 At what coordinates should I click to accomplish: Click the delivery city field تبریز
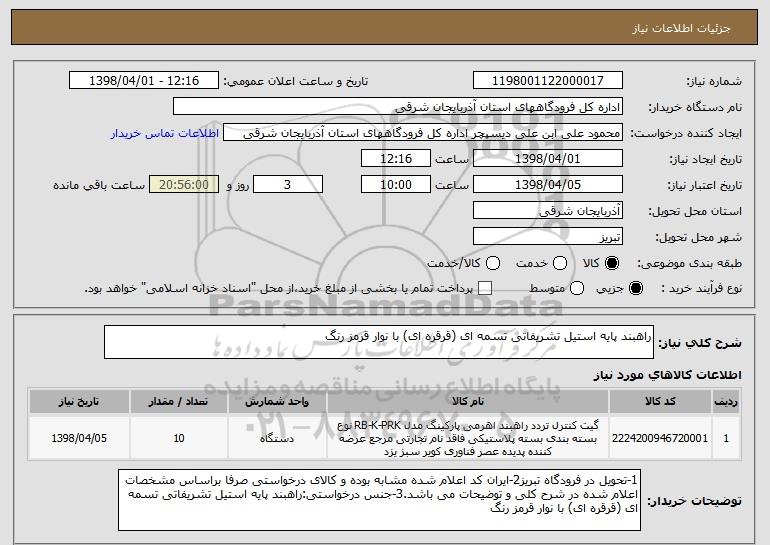point(548,237)
